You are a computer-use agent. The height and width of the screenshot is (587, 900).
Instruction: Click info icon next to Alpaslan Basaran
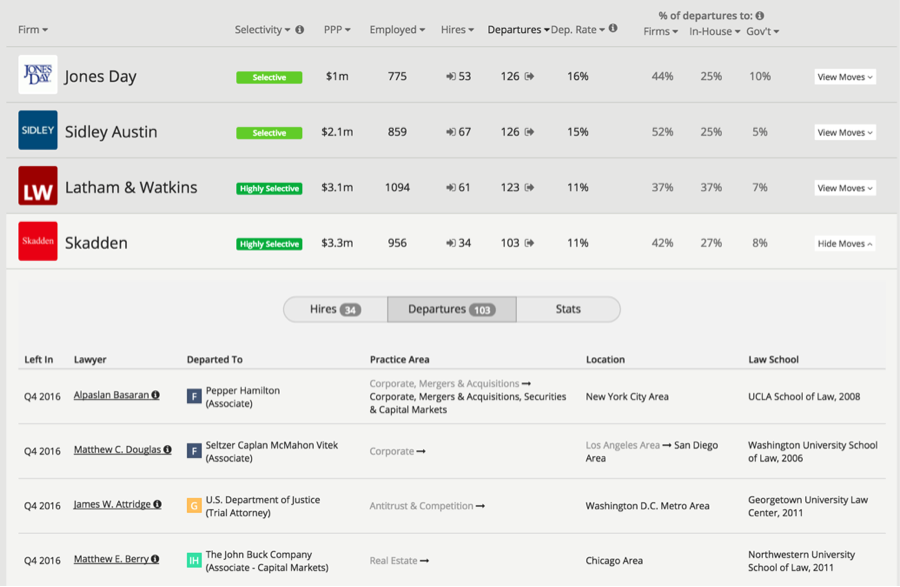156,395
